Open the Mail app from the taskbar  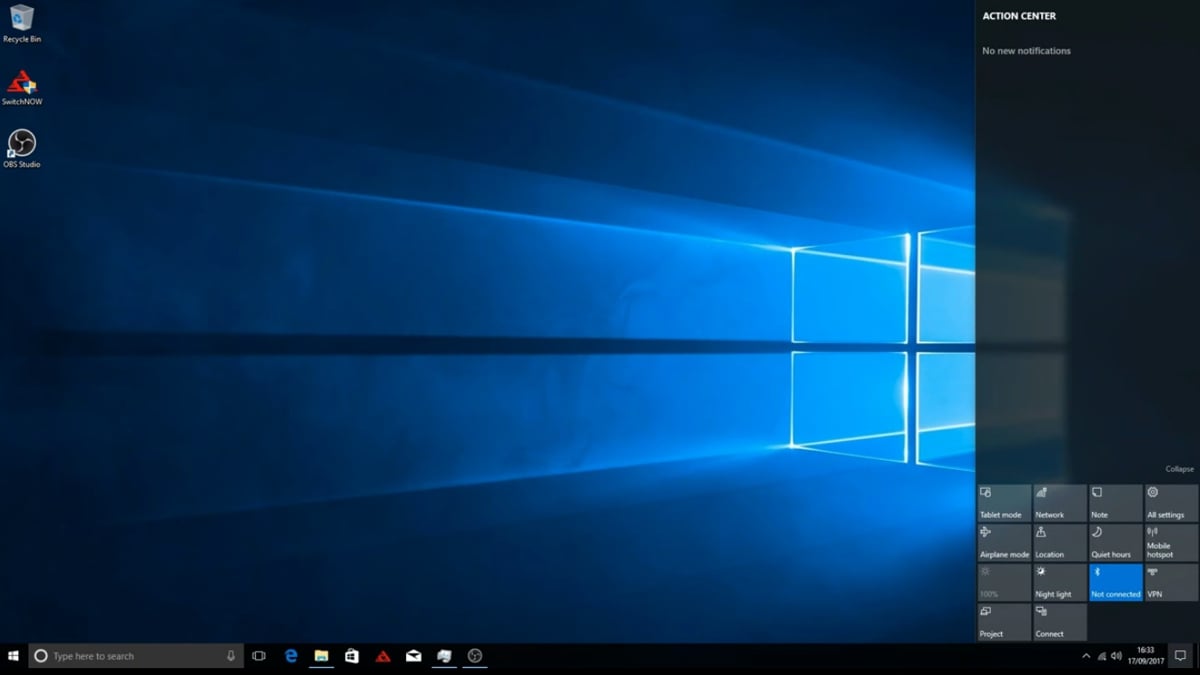click(x=413, y=656)
